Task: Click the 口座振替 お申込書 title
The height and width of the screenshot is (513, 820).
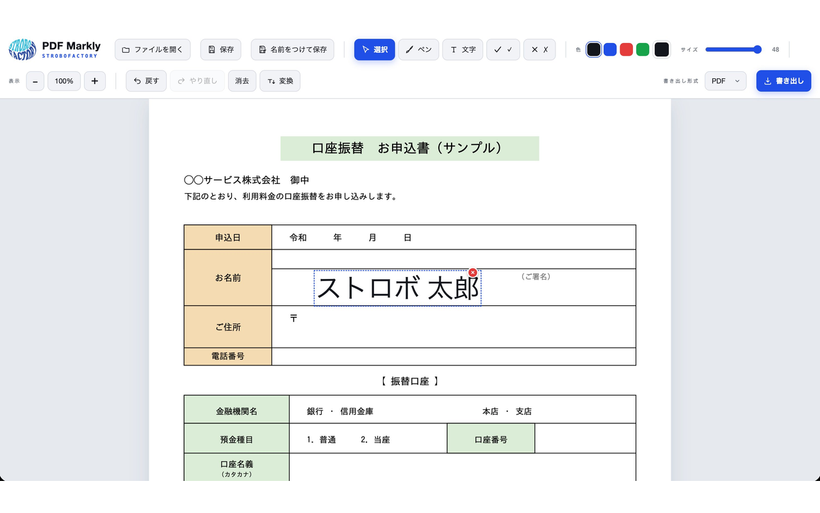Action: point(409,148)
